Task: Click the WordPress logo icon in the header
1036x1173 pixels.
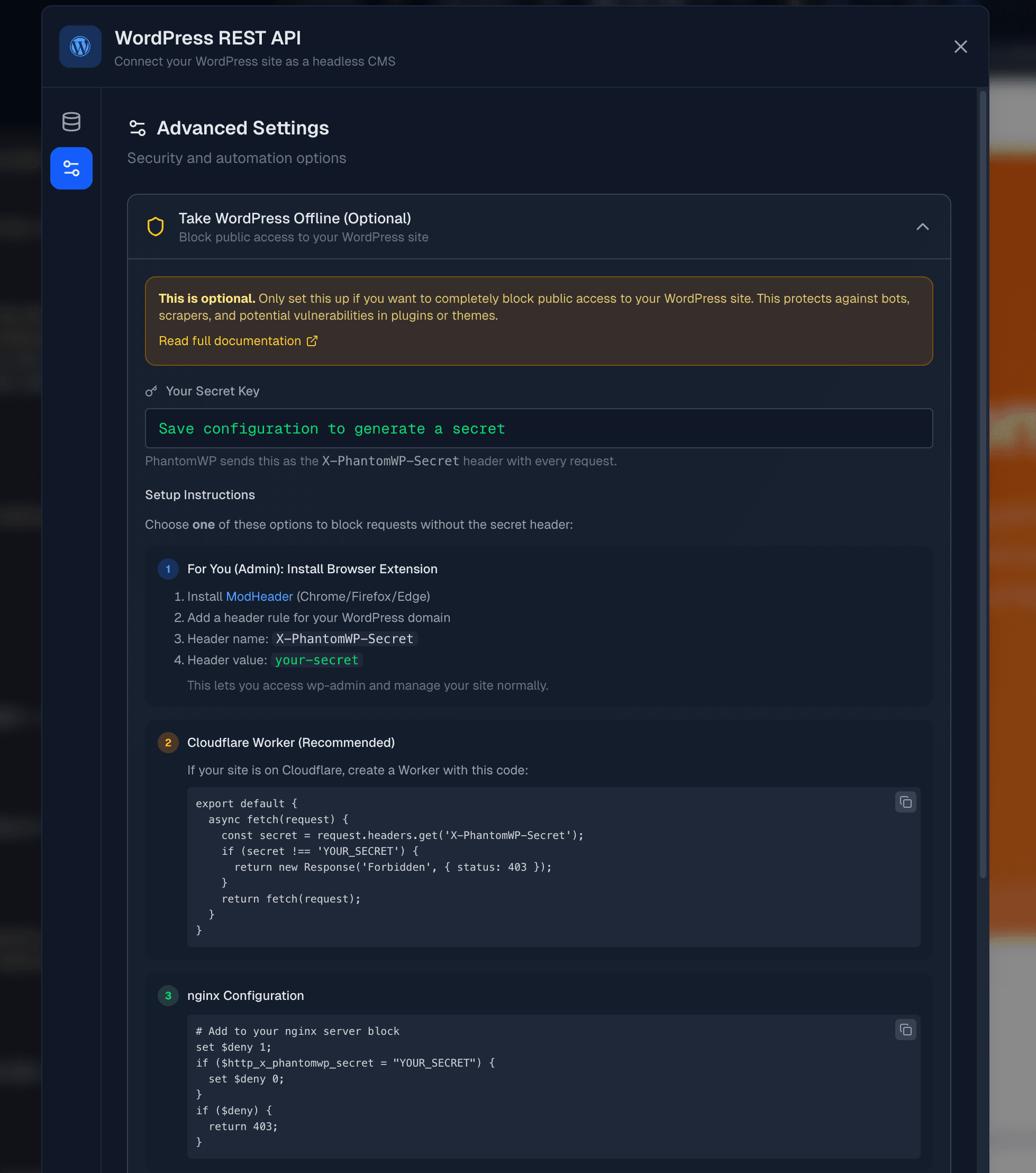Action: (x=80, y=47)
